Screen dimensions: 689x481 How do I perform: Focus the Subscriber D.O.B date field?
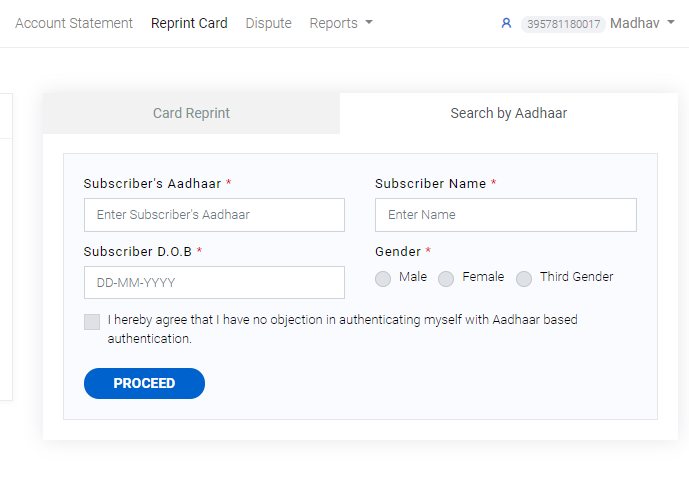214,282
